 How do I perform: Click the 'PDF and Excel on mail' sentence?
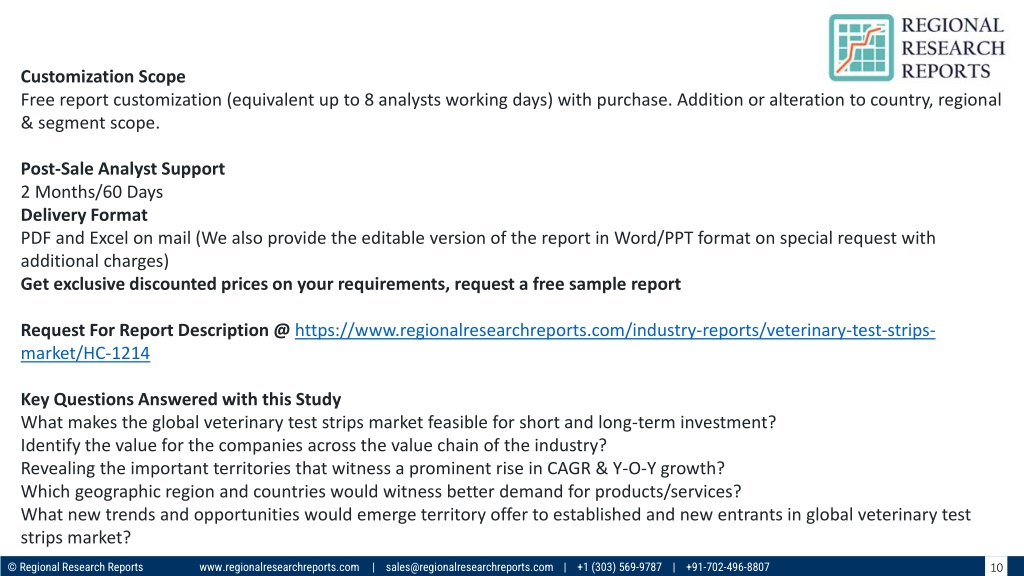478,249
